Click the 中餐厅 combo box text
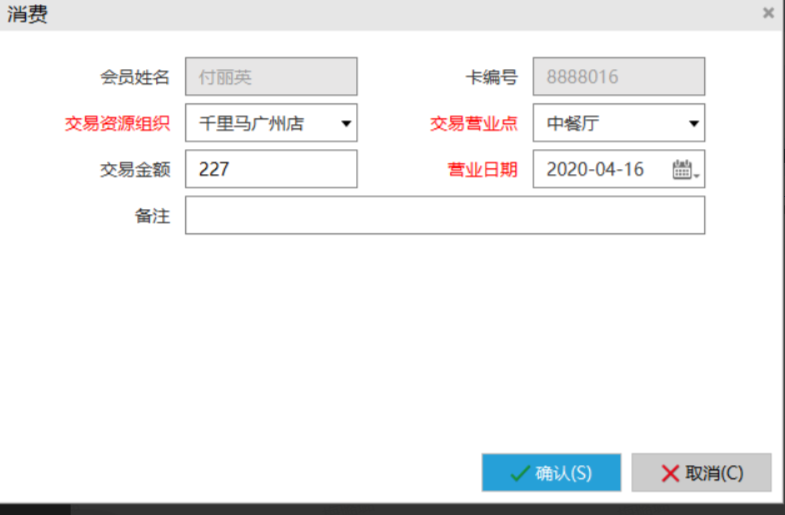This screenshot has height=515, width=785. click(573, 123)
